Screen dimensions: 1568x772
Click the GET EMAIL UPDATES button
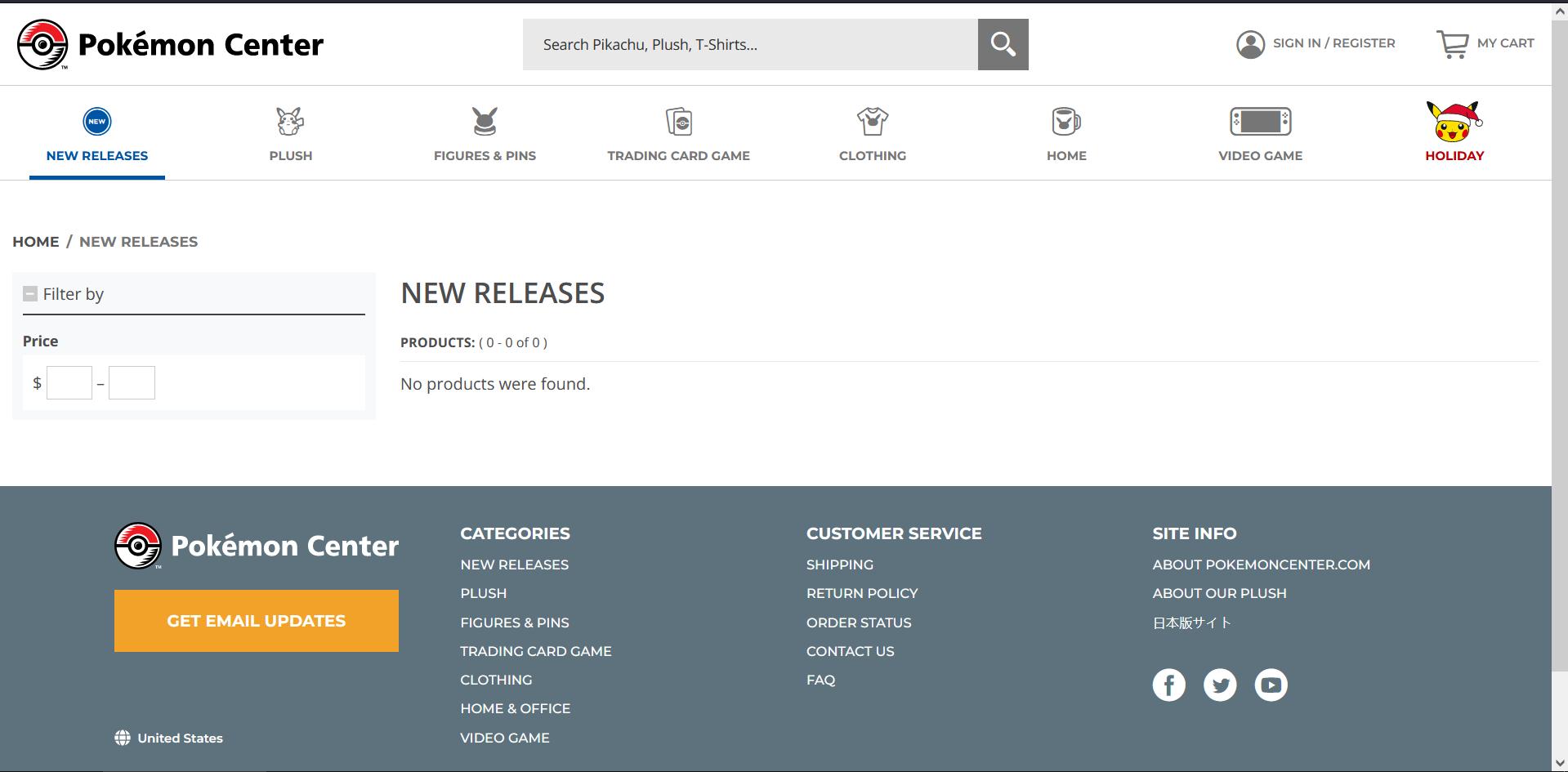point(256,620)
